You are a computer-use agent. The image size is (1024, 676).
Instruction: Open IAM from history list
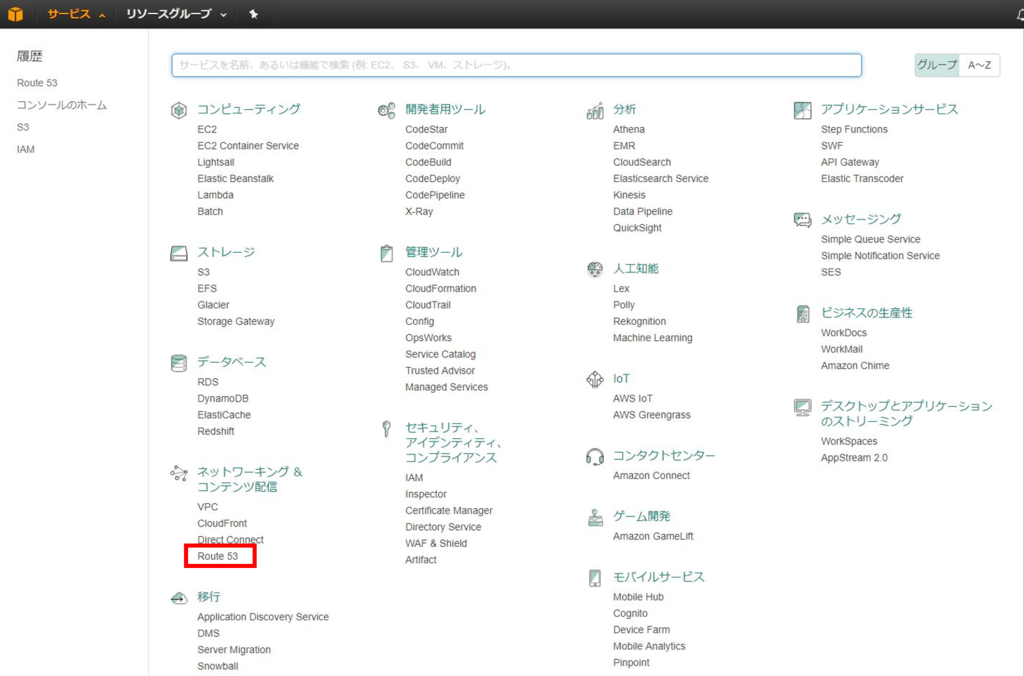click(x=25, y=150)
